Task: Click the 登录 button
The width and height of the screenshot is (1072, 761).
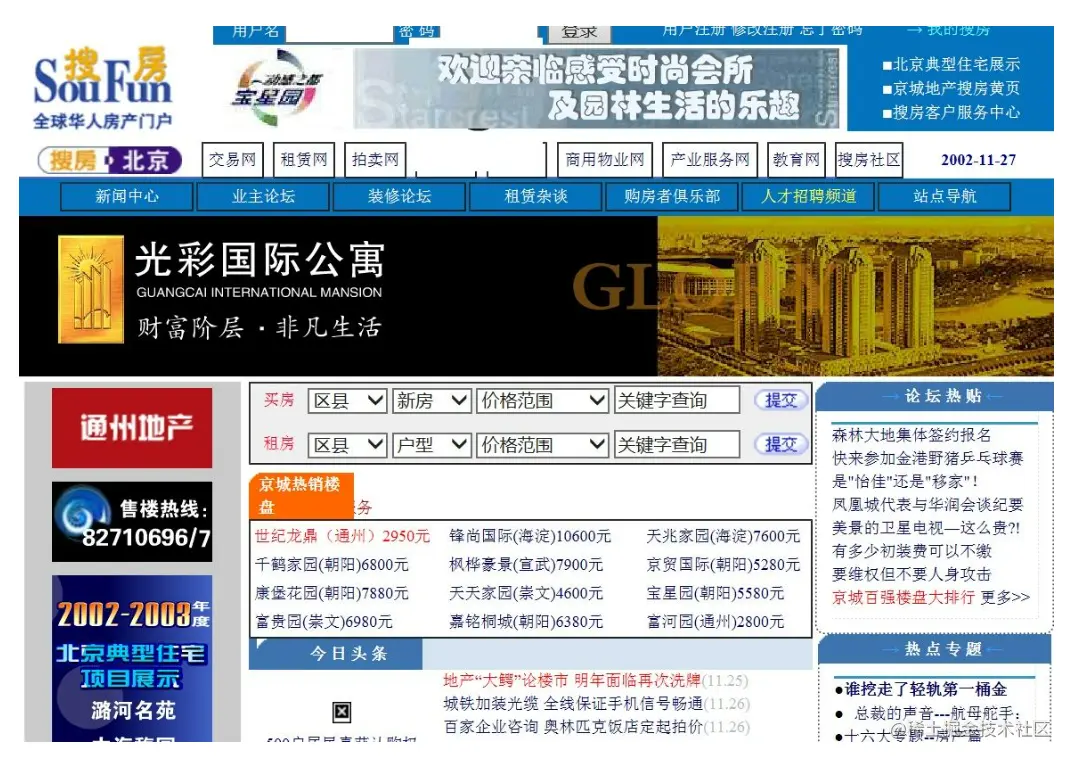Action: (579, 34)
